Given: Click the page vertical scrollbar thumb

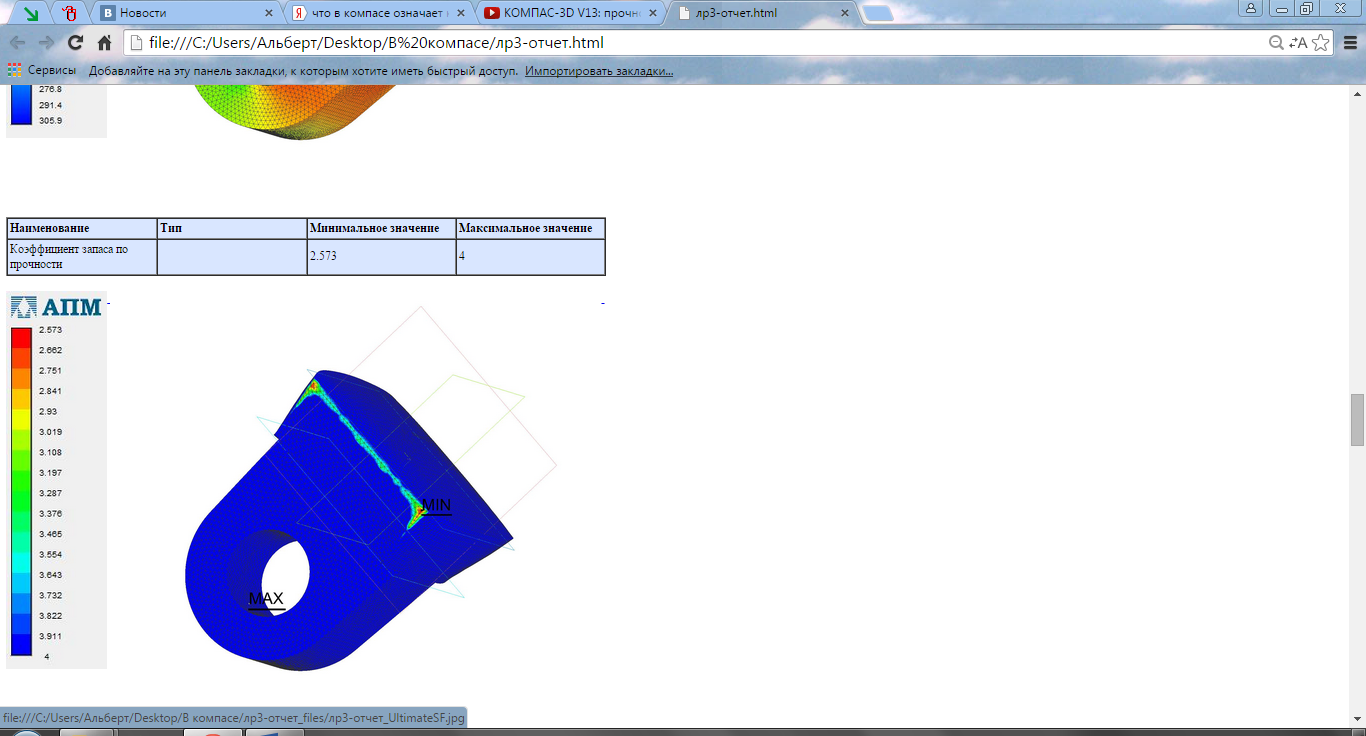Looking at the screenshot, I should pos(1357,420).
